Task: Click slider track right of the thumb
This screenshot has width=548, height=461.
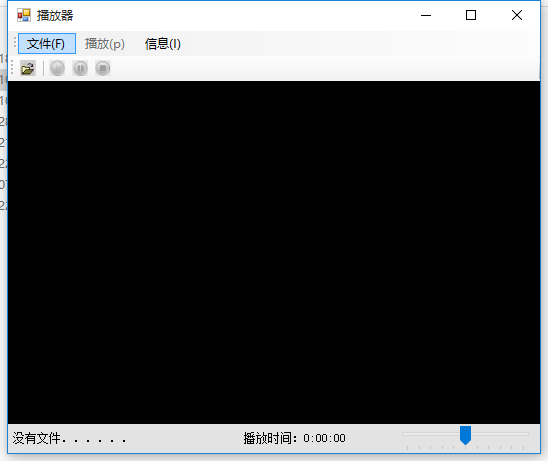Action: point(500,434)
